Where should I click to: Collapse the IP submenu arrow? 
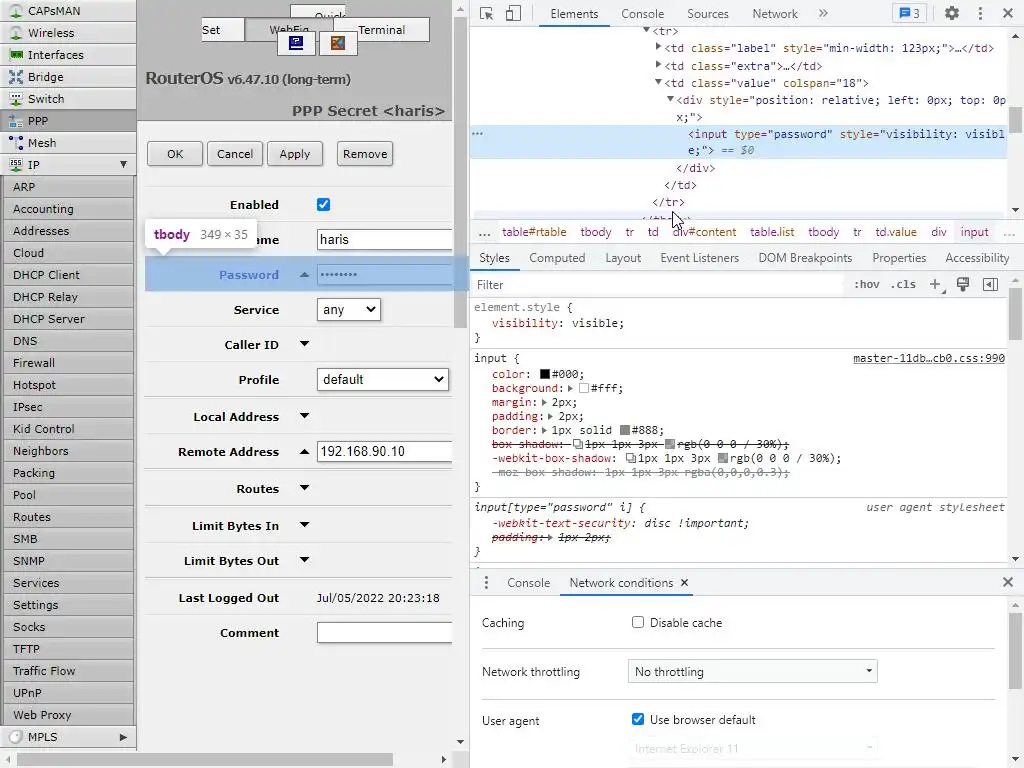tap(123, 165)
